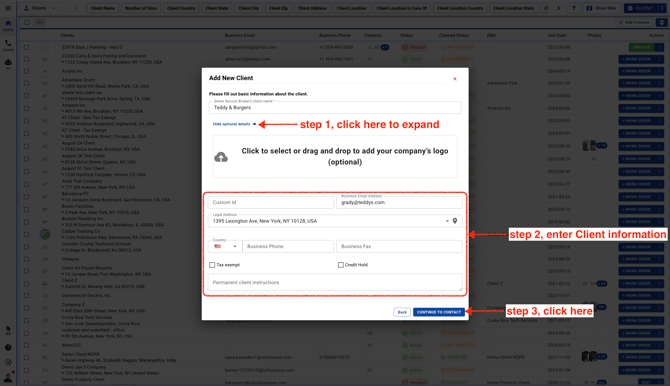Viewport: 670px width, 386px height.
Task: Open the Clients module dropdown
Action: 39,8
